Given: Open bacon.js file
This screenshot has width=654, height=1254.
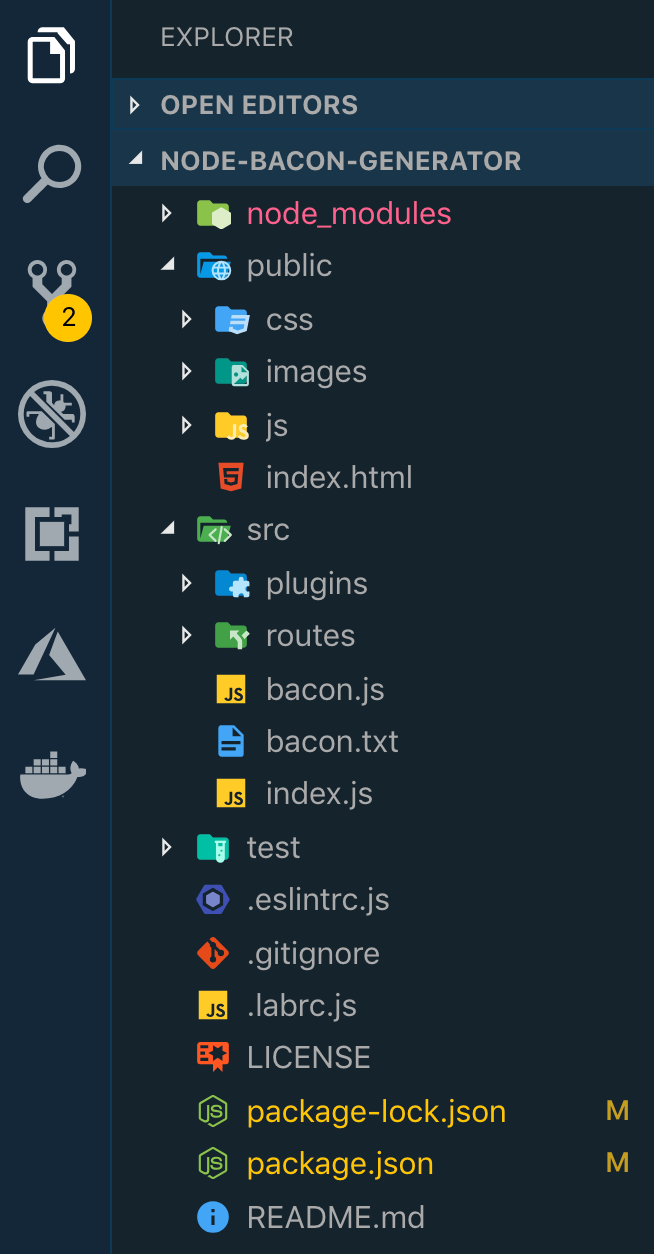Looking at the screenshot, I should 325,689.
